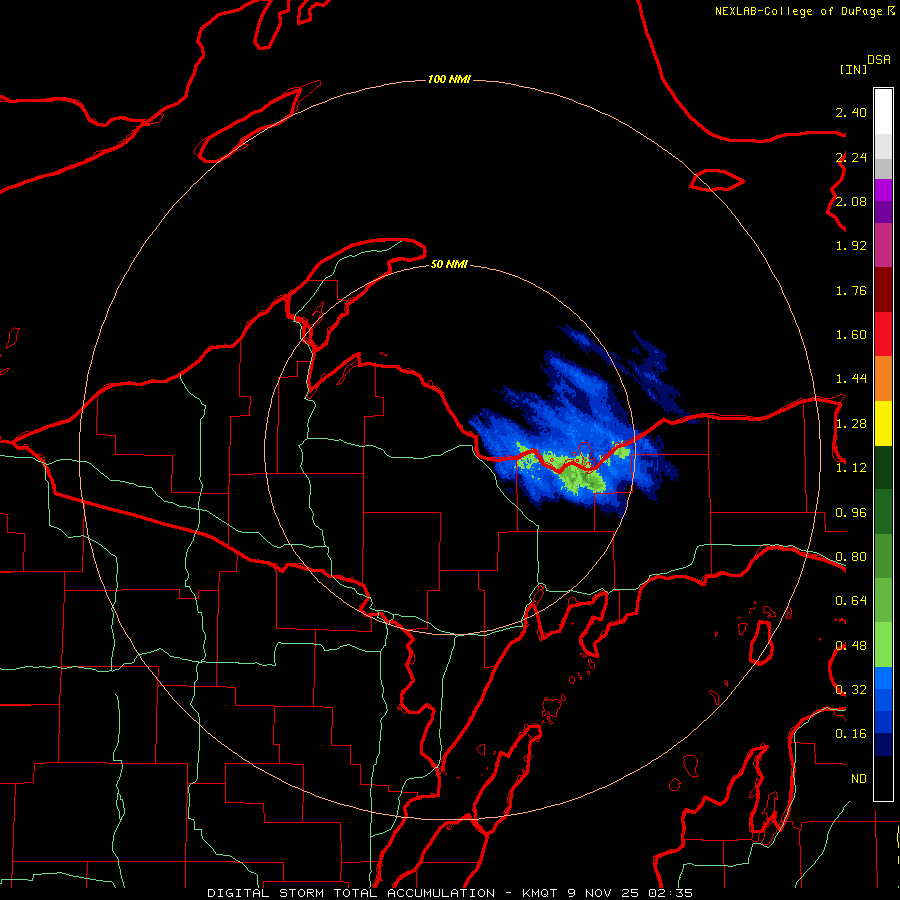Click the 1.28 legend value
This screenshot has height=900, width=900.
click(x=851, y=424)
